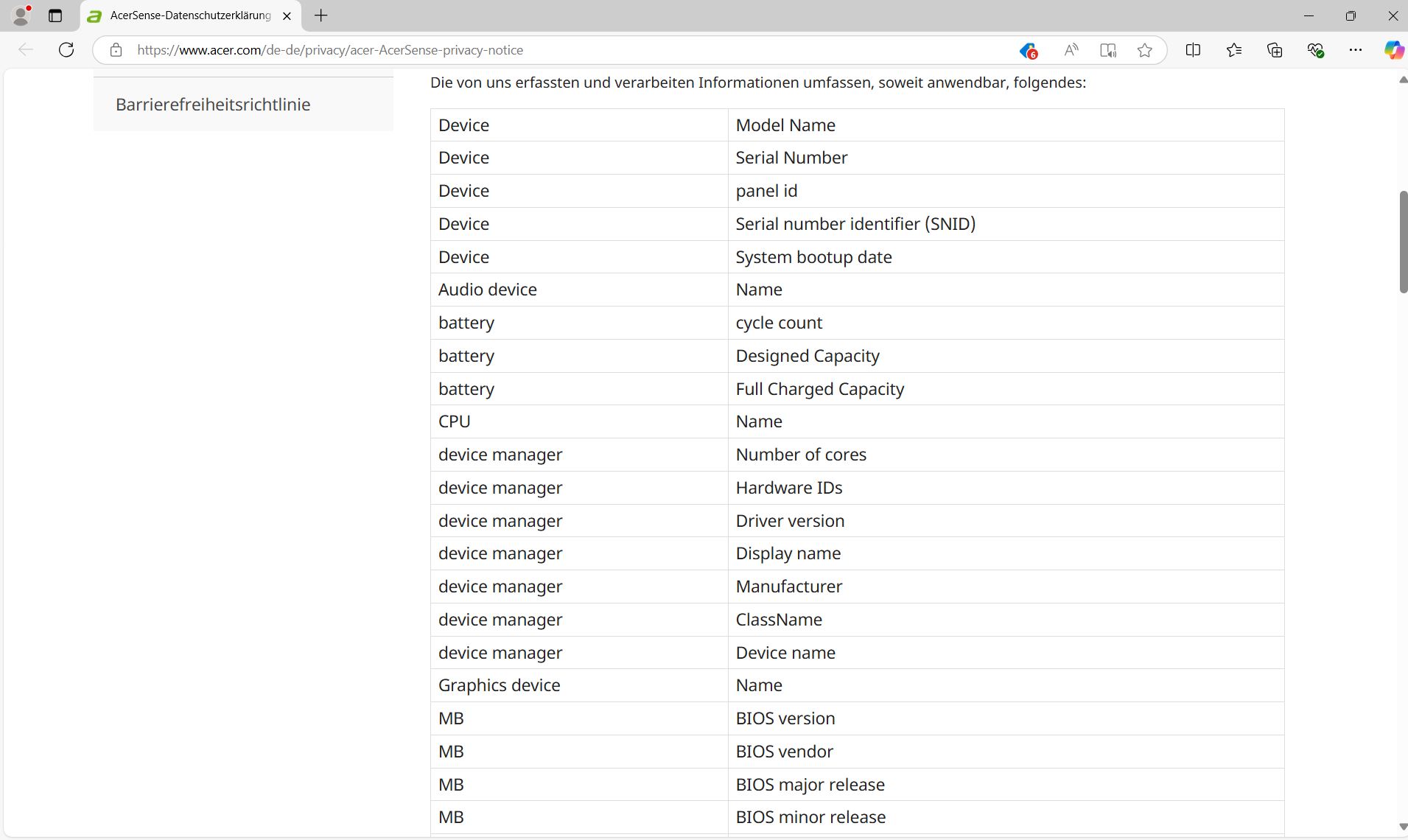Image resolution: width=1408 pixels, height=840 pixels.
Task: Click the site information lock icon
Action: pos(116,50)
